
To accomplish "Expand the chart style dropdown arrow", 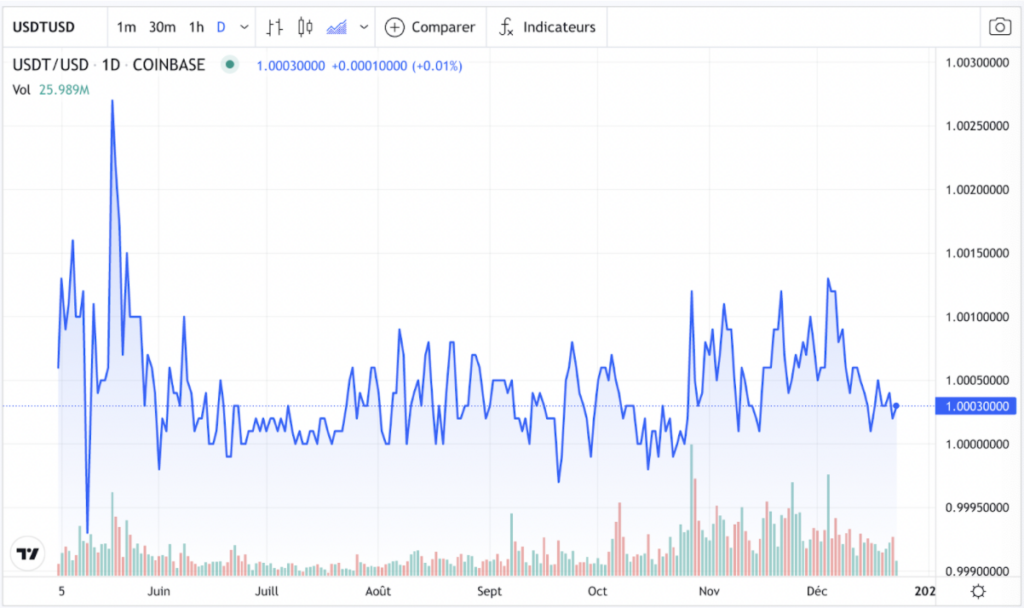I will [364, 27].
